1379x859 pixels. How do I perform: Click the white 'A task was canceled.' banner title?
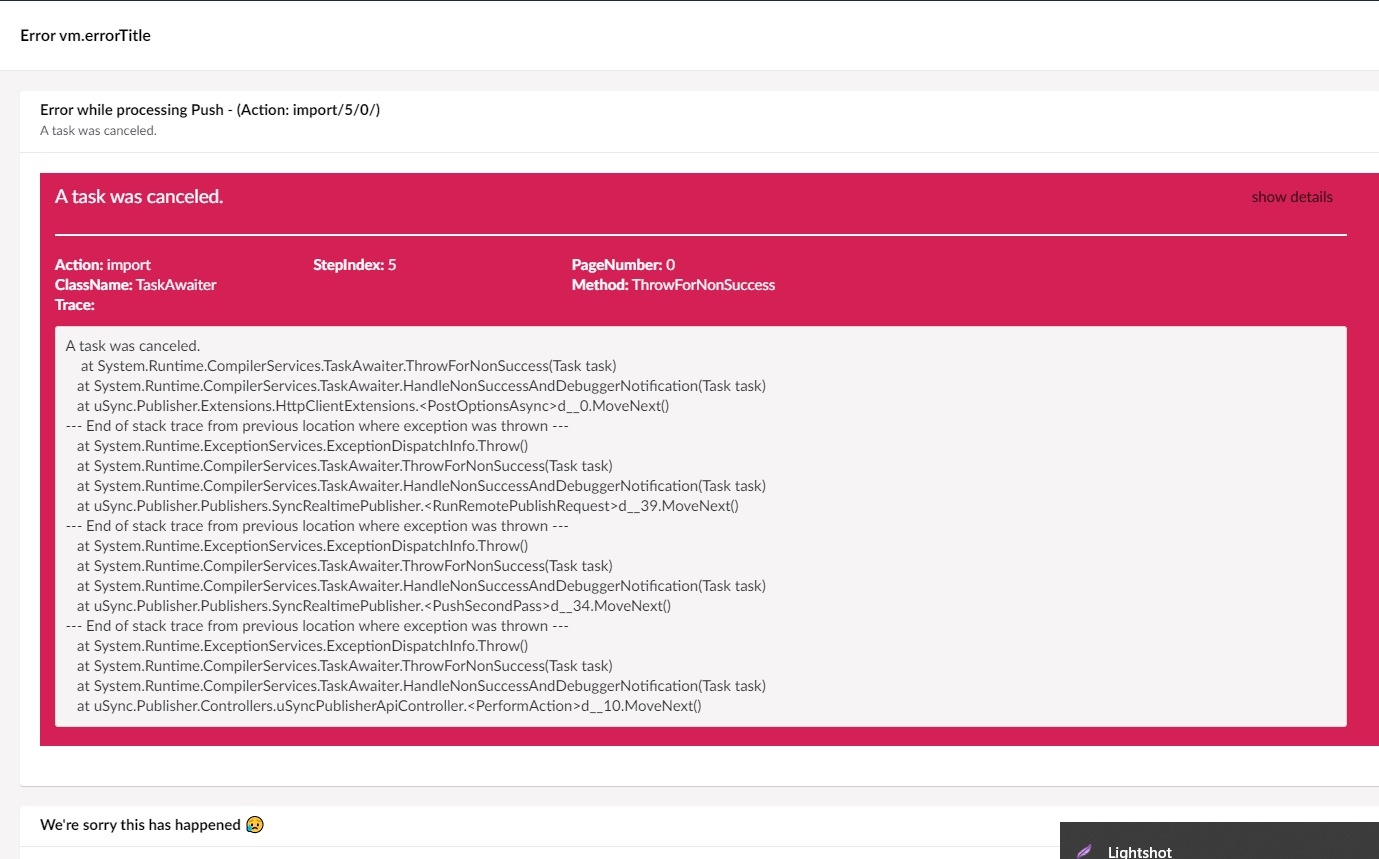[139, 197]
